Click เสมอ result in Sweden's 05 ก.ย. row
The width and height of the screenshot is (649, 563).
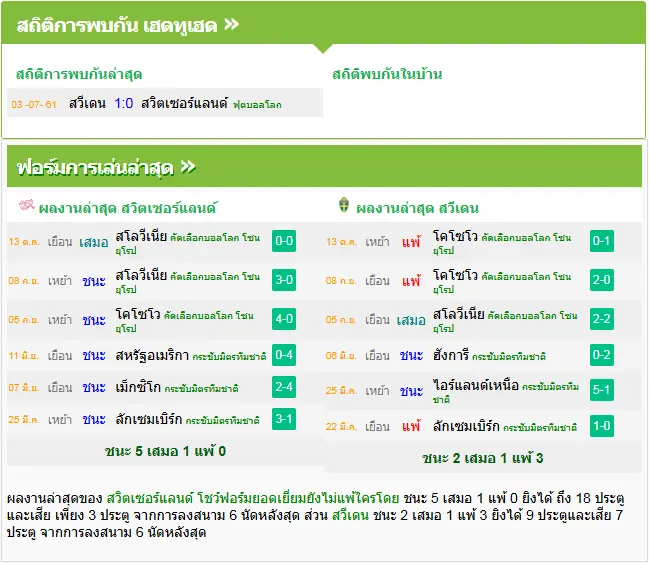tap(411, 320)
